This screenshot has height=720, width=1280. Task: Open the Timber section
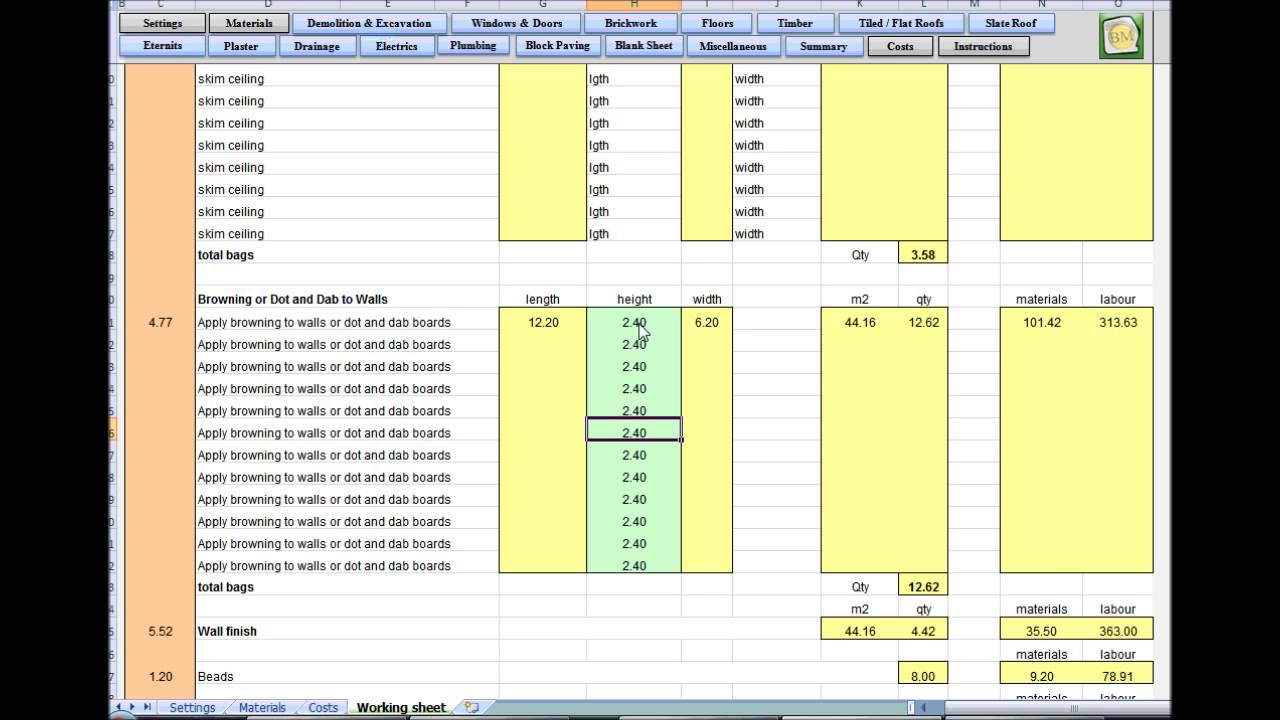click(x=795, y=23)
